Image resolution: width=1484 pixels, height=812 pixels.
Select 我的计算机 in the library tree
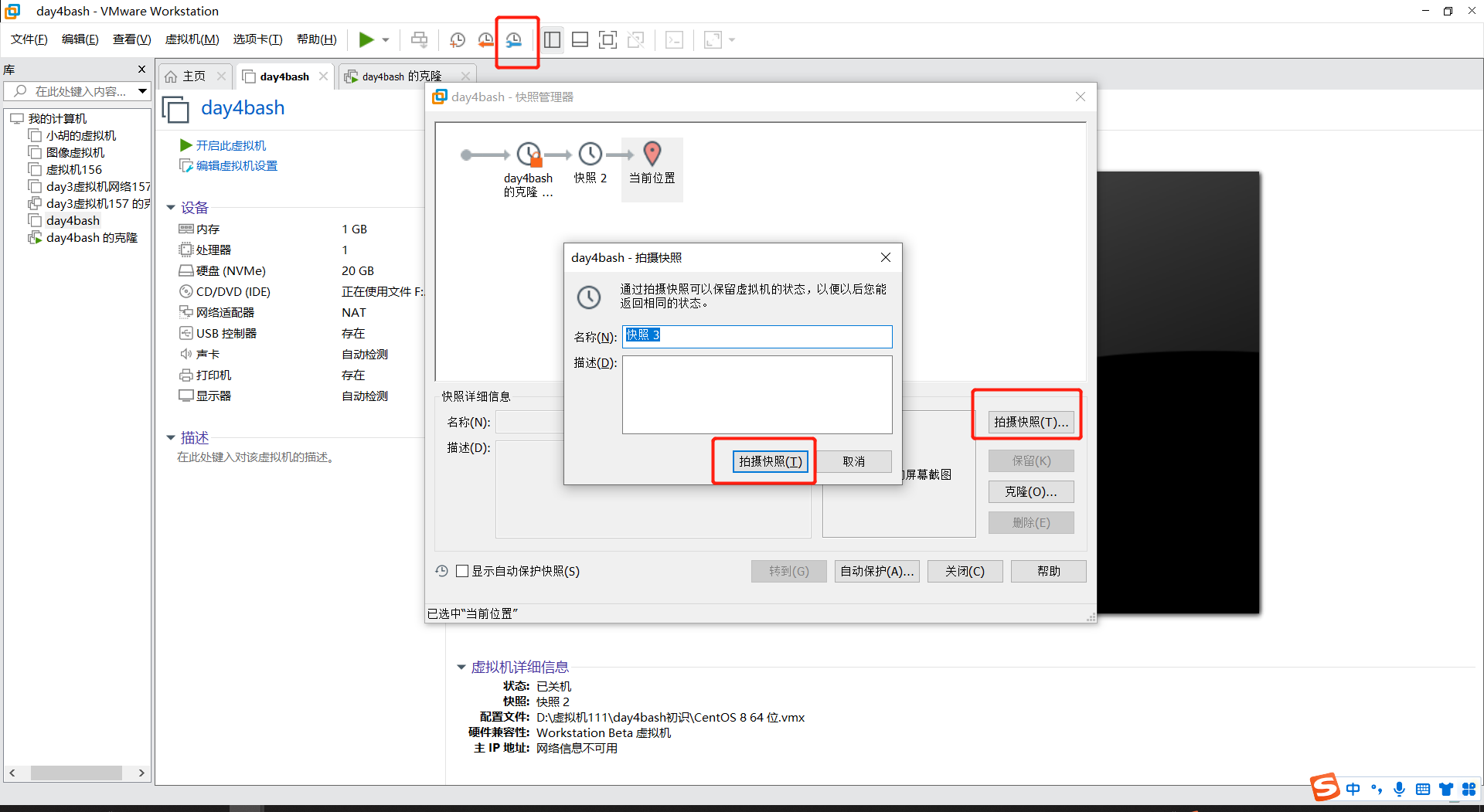(x=57, y=118)
